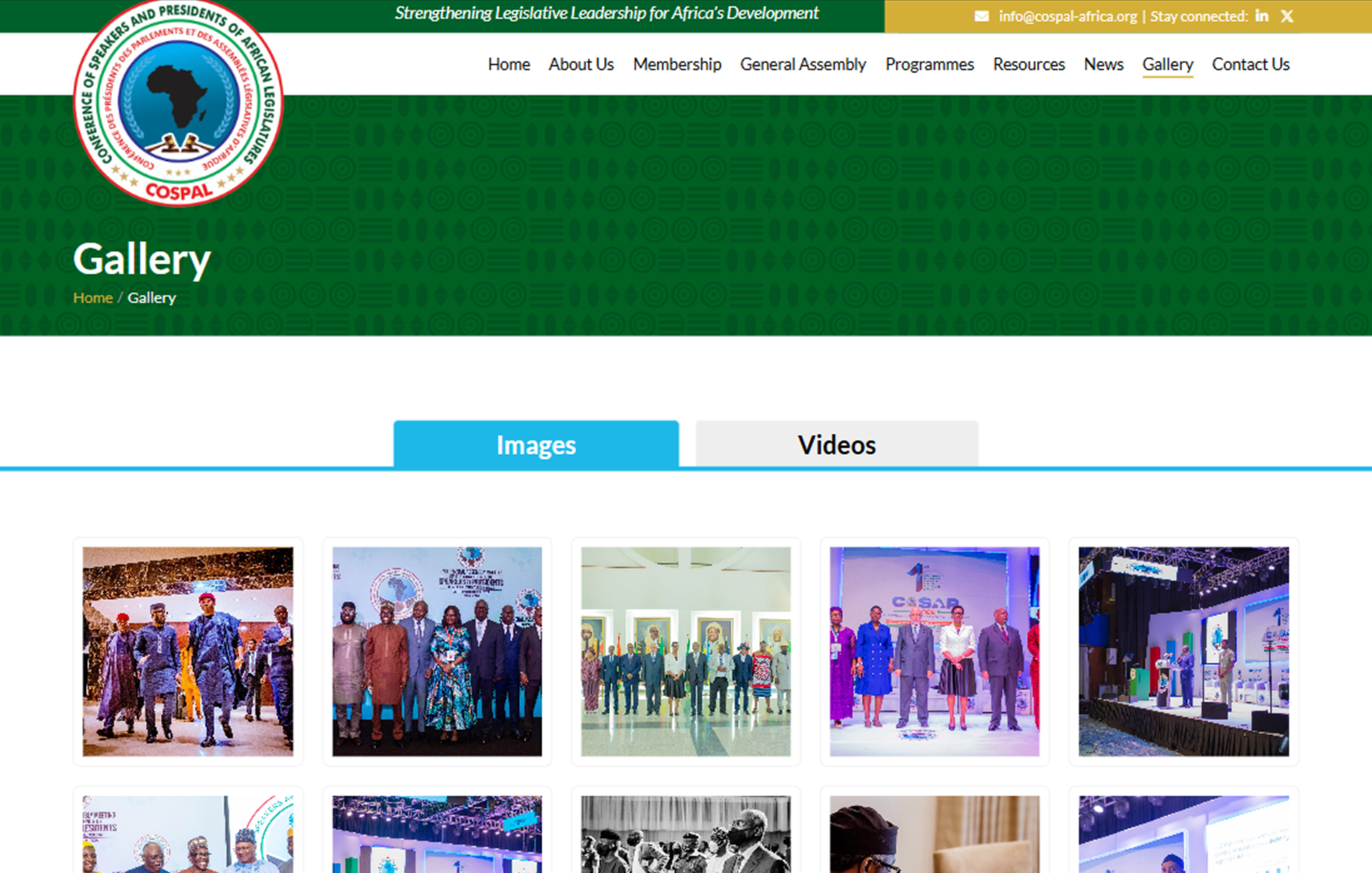Open the About Us menu

pos(581,64)
